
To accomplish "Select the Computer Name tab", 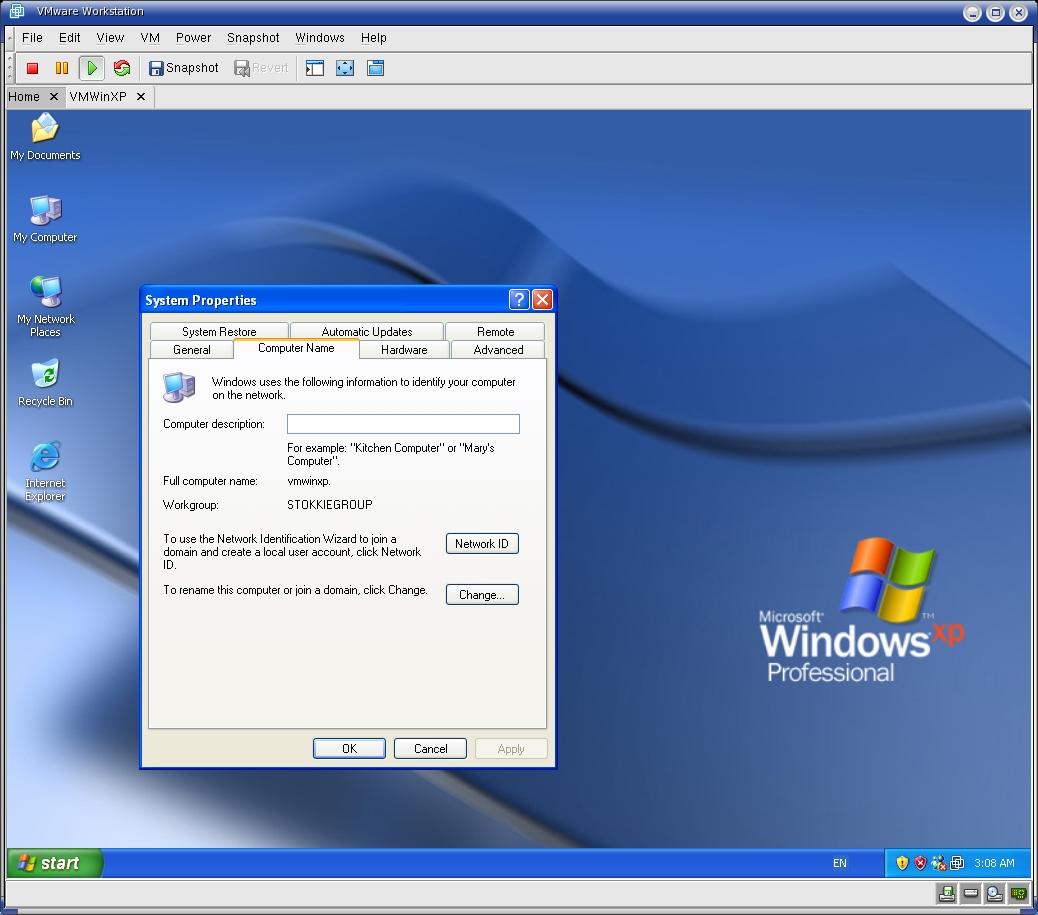I will 296,348.
